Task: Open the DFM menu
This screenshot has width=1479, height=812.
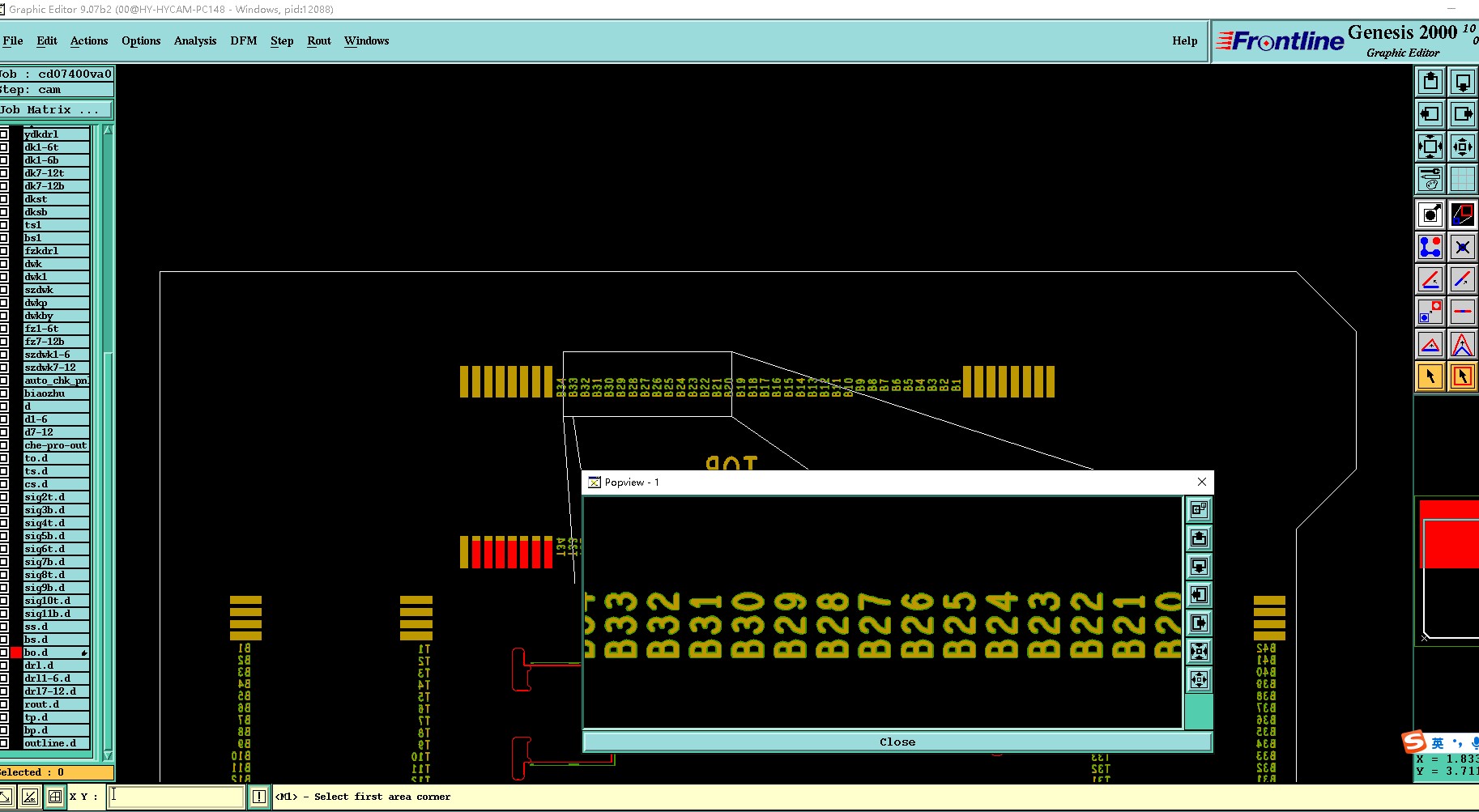Action: (x=243, y=40)
